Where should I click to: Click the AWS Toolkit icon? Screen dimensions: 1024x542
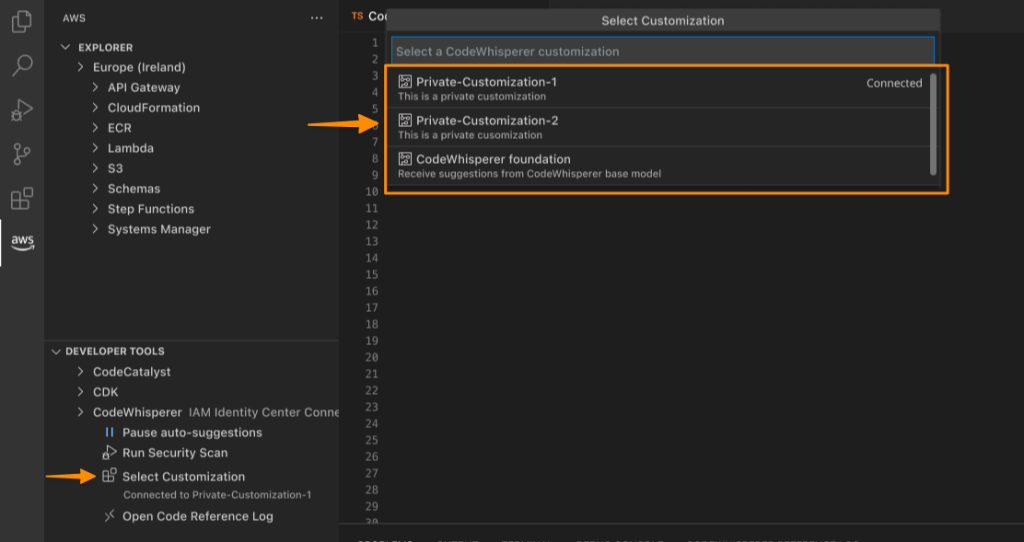[x=22, y=242]
